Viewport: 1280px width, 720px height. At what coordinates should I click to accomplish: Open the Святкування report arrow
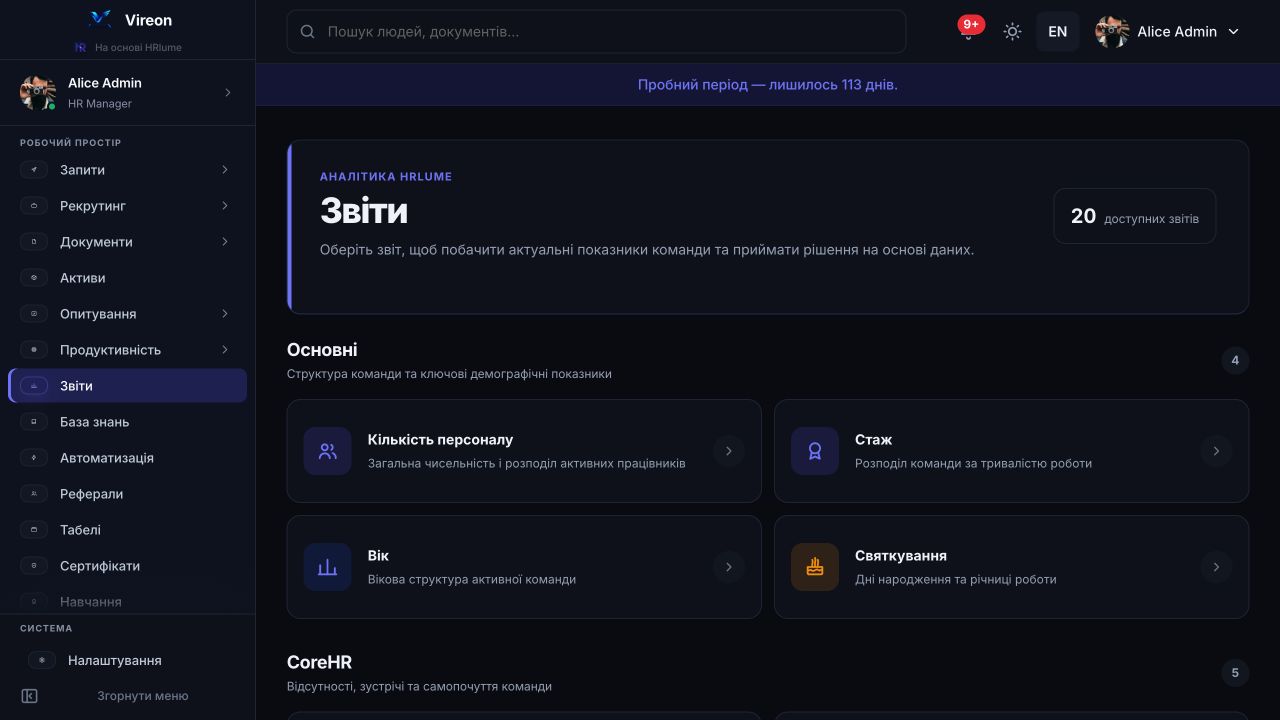[x=1216, y=567]
